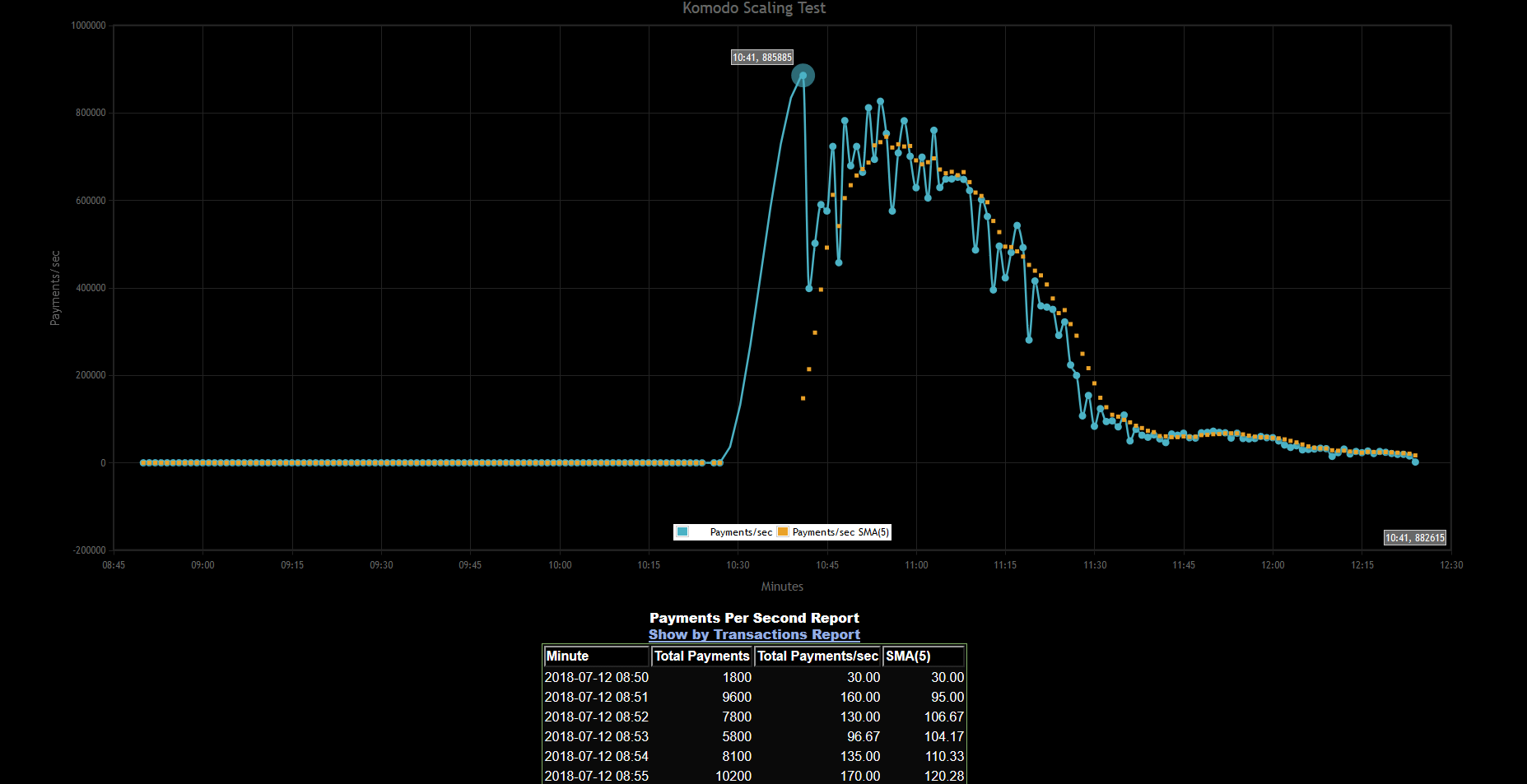Image resolution: width=1527 pixels, height=784 pixels.
Task: Click the 10:30 x-axis tick label
Action: pyautogui.click(x=738, y=565)
